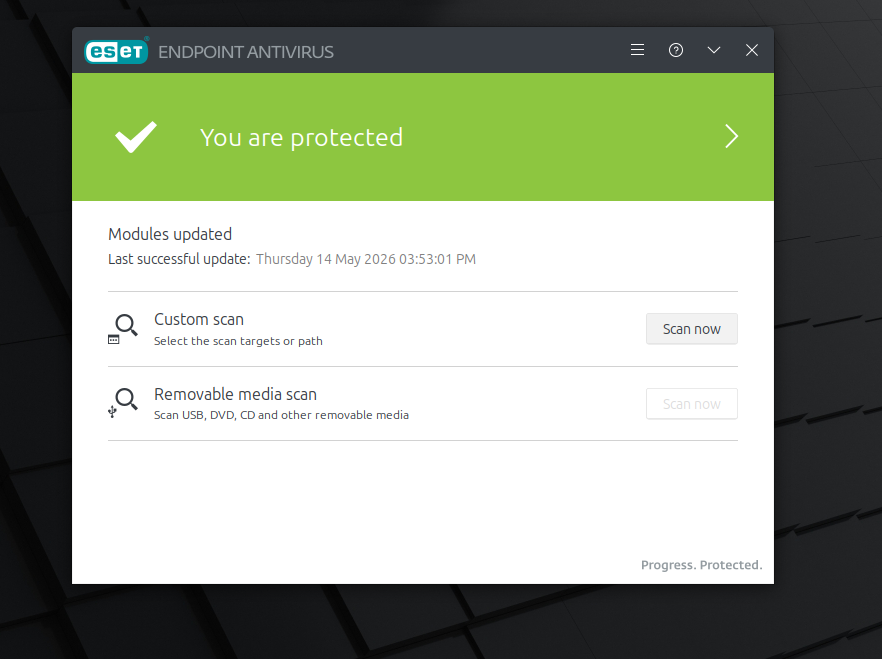Viewport: 882px width, 659px height.
Task: Click the Custom scan magnifier icon
Action: point(123,329)
